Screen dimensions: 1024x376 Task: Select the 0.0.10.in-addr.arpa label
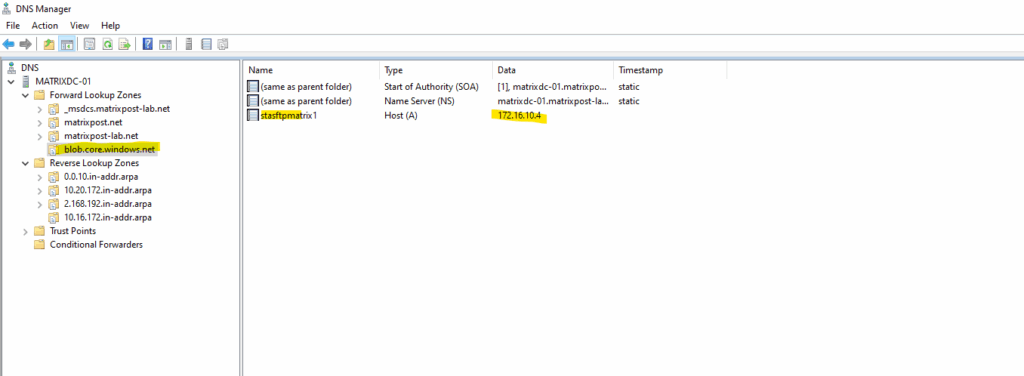[x=101, y=177]
